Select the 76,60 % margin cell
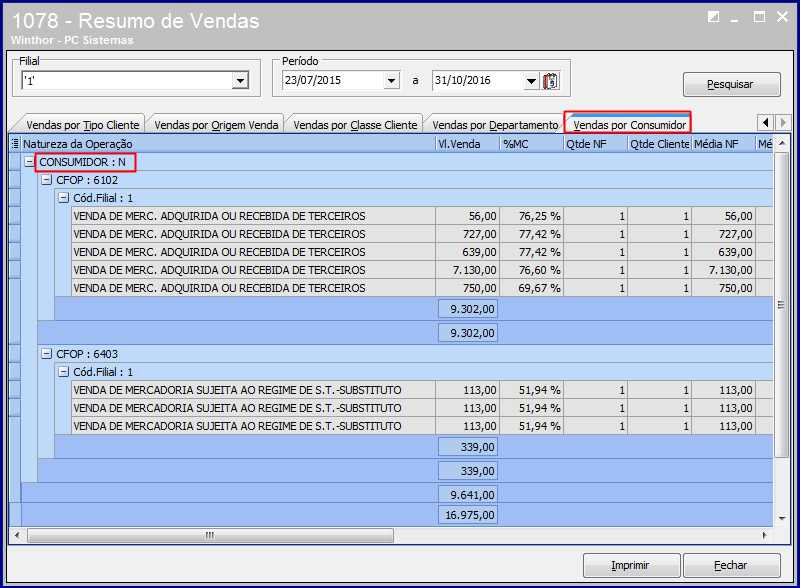This screenshot has width=800, height=588. (x=532, y=270)
